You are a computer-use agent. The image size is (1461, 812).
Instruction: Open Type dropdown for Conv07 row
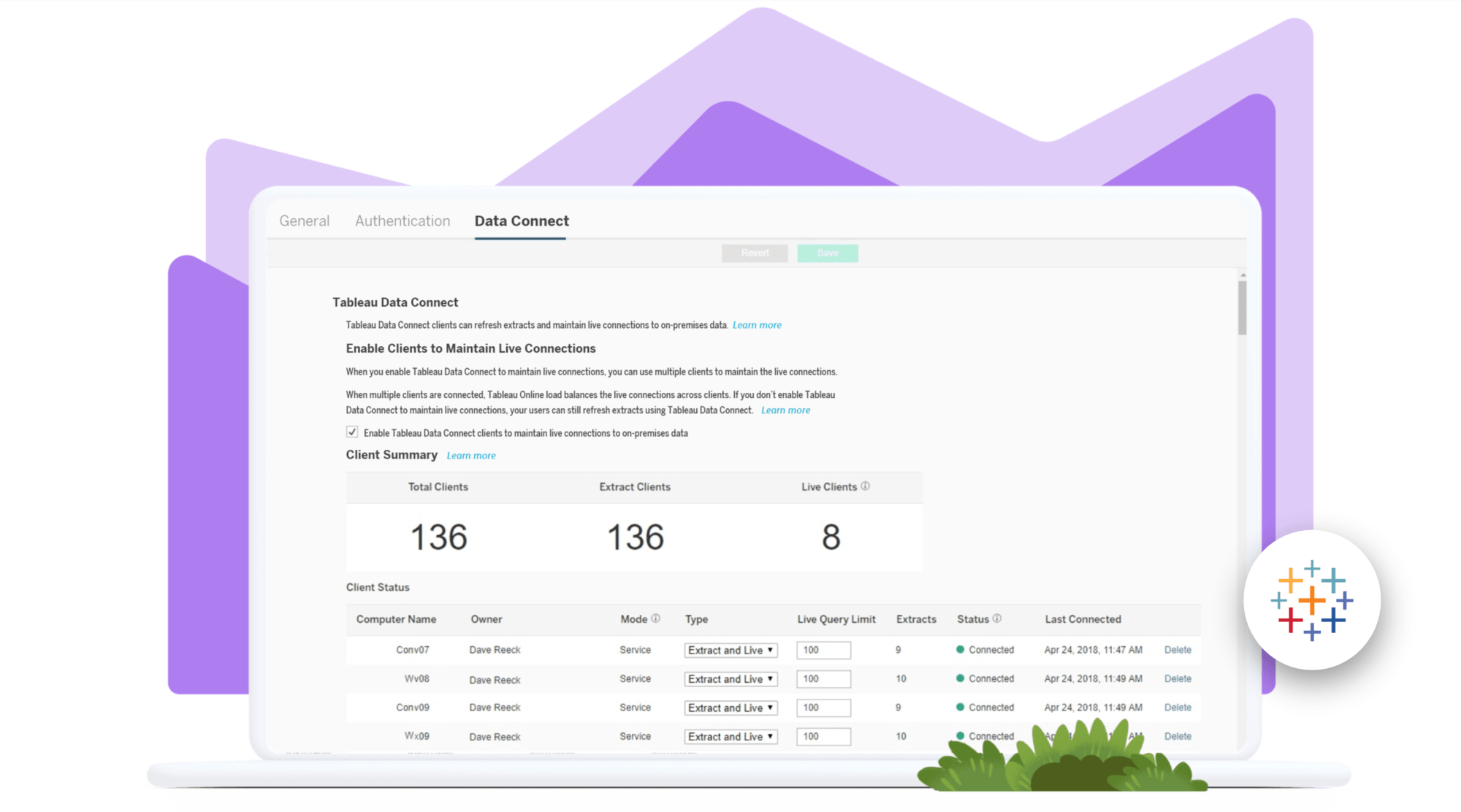pos(730,650)
